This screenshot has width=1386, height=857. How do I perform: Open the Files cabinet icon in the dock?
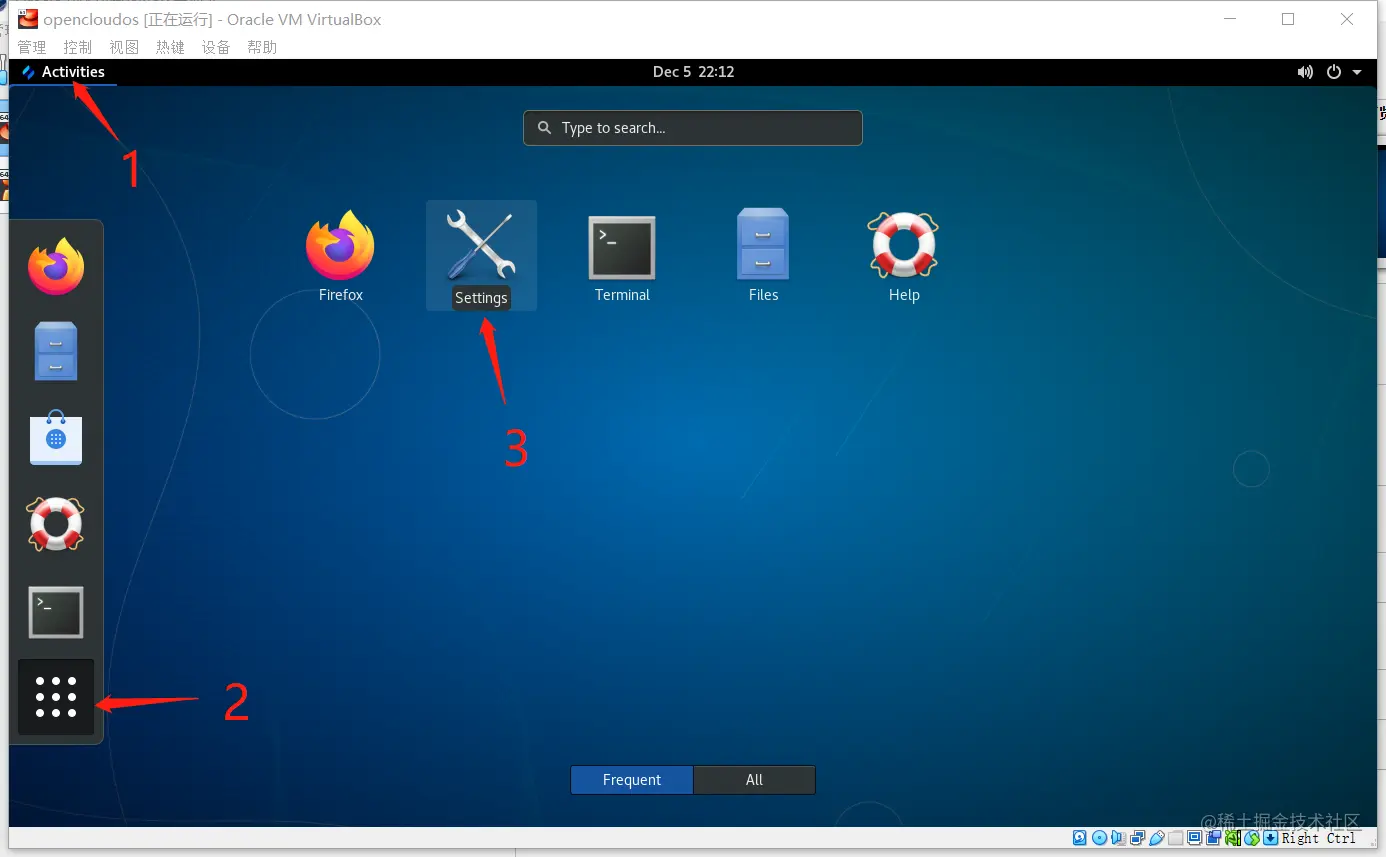pos(56,352)
